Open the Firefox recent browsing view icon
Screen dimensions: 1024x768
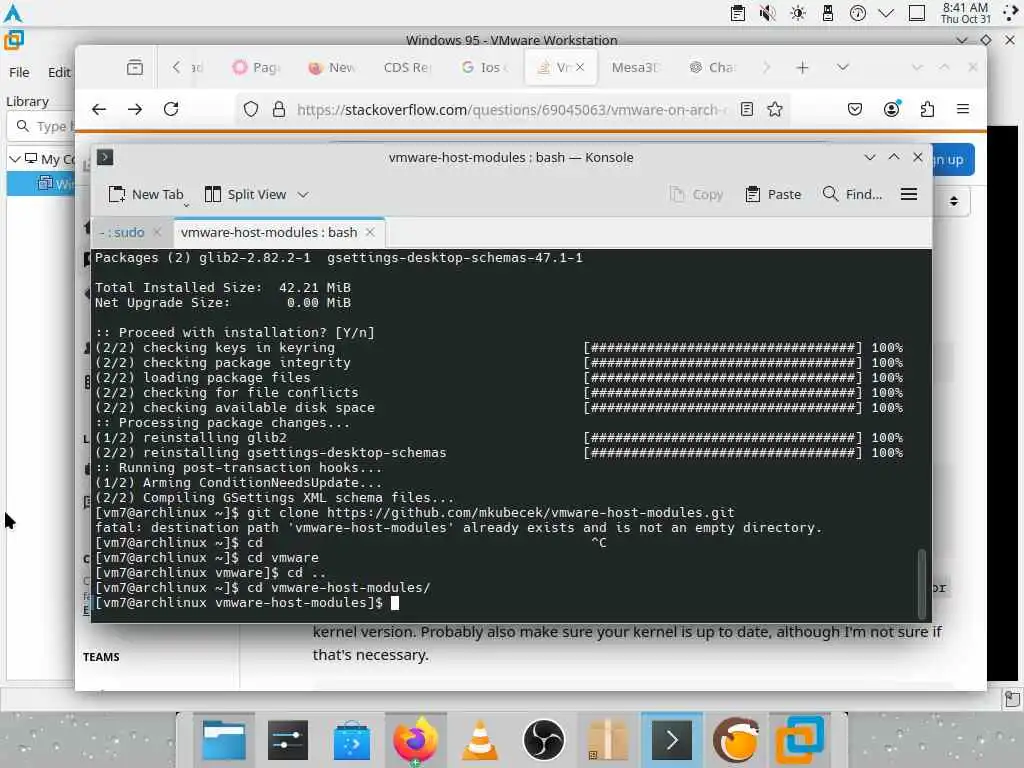tap(135, 67)
